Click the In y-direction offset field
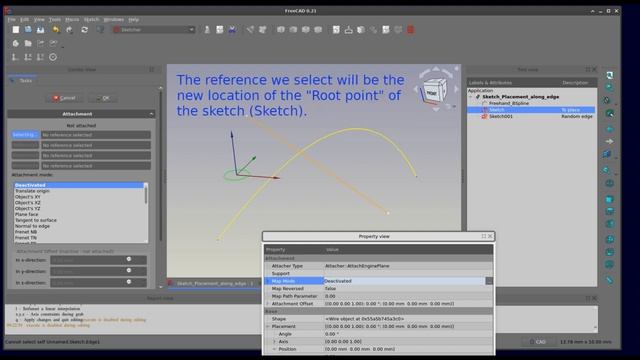640x360 pixels. pos(98,271)
